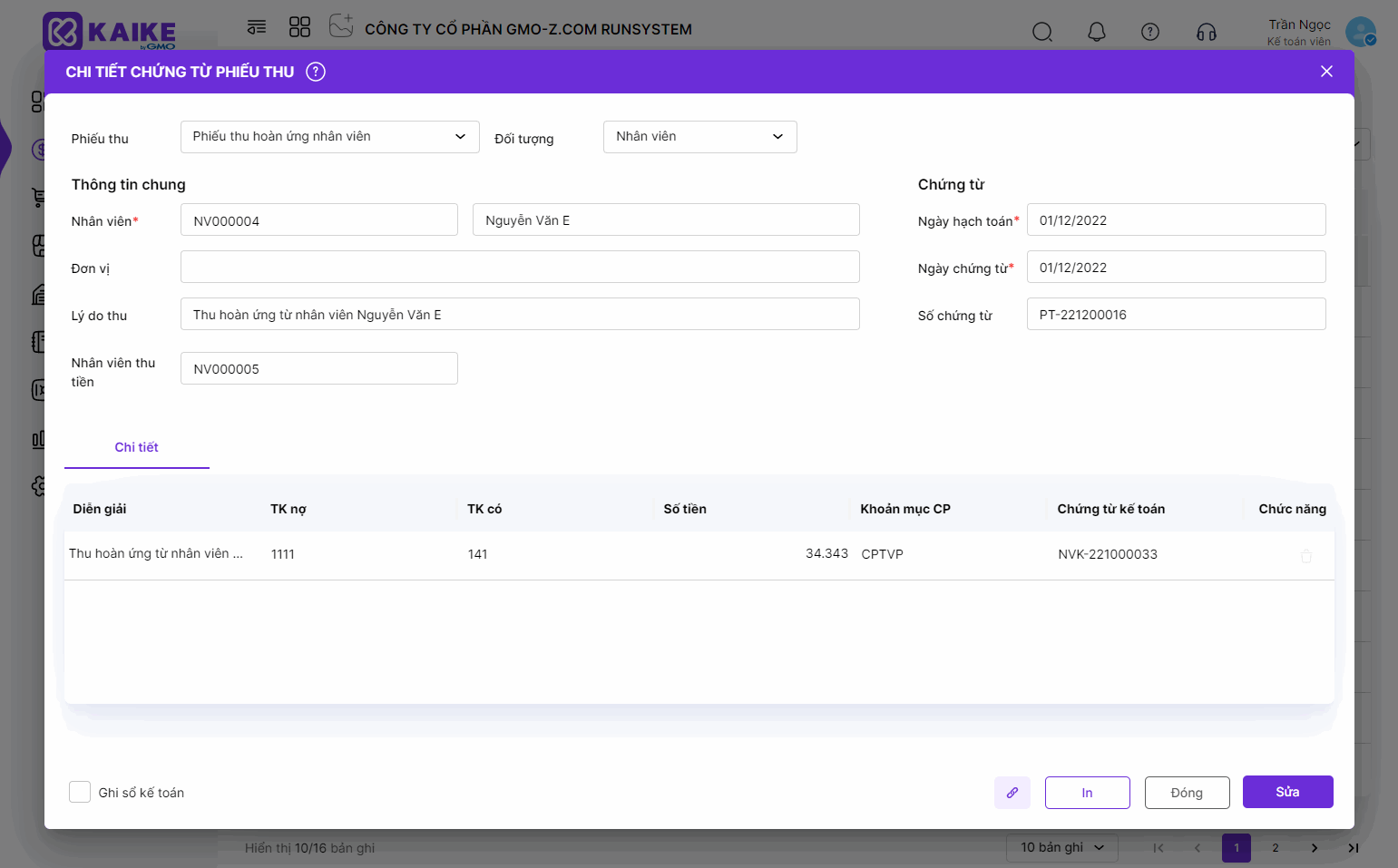This screenshot has width=1398, height=868.
Task: Select the Chi tiết tab
Action: pyautogui.click(x=137, y=447)
